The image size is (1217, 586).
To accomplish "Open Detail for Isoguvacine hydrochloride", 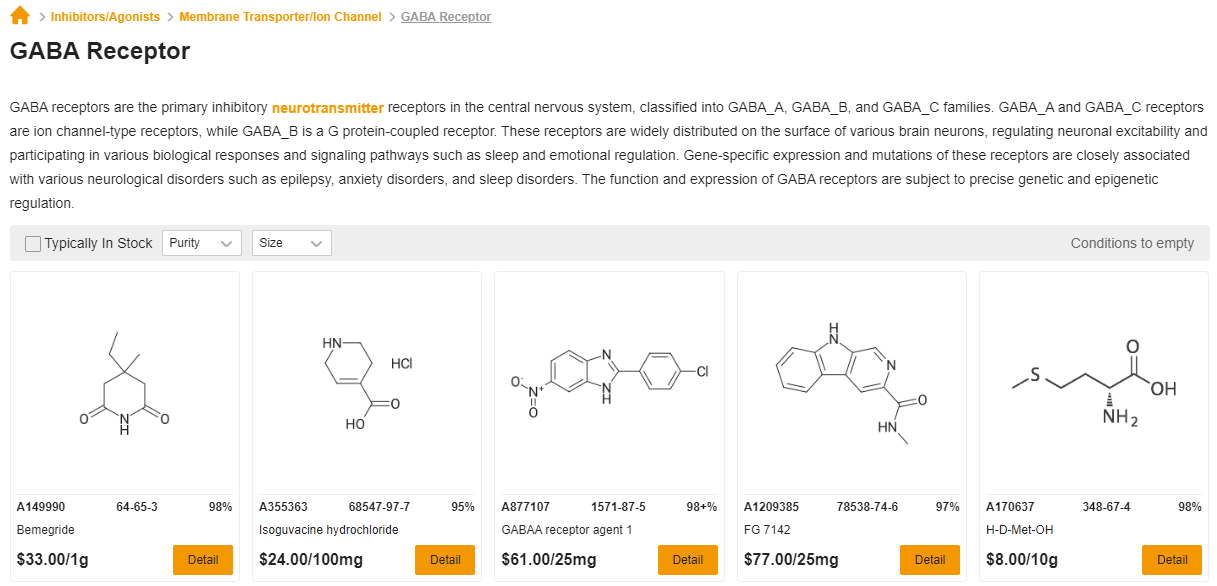I will (445, 560).
